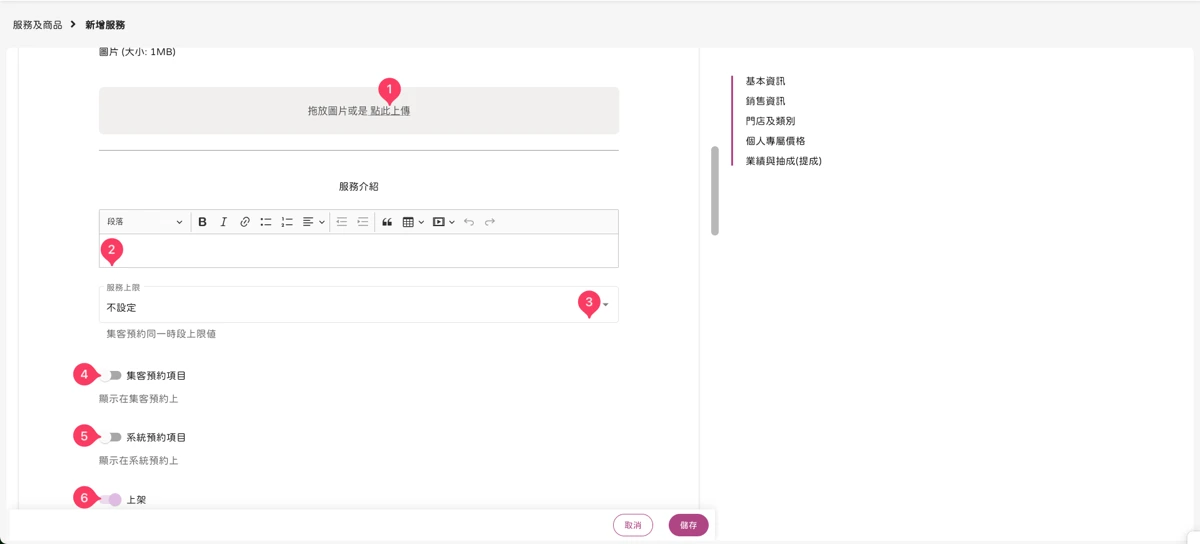The height and width of the screenshot is (544, 1200).
Task: Open text alignment options
Action: [x=313, y=222]
